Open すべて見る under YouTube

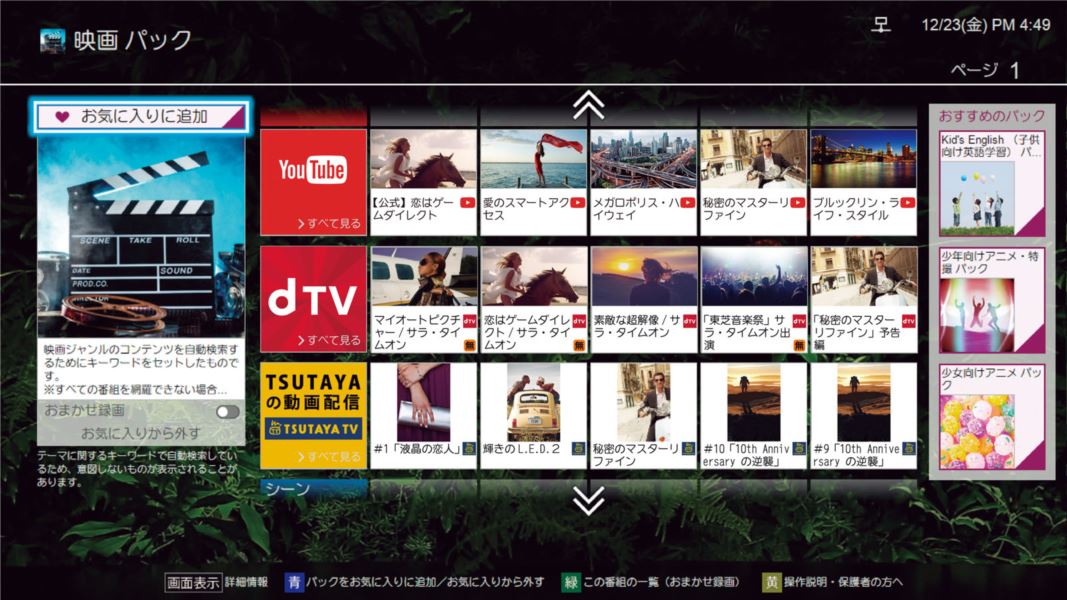329,223
